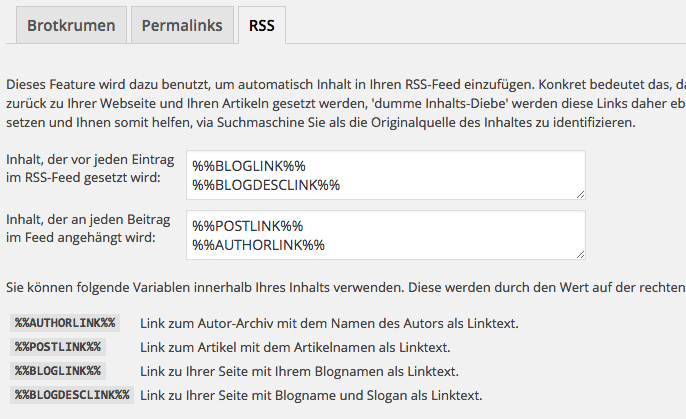Place cursor on %%AUTHORLINK%% in second text box
This screenshot has height=419, width=686.
258,245
